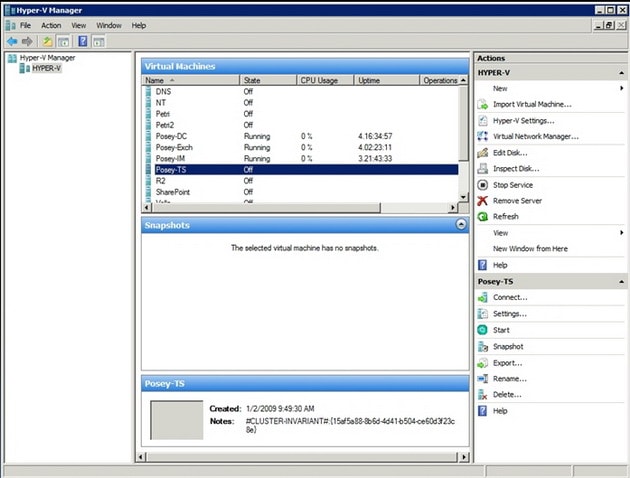Viewport: 630px width, 478px height.
Task: Select the Posey-IM virtual machine row
Action: (x=301, y=159)
